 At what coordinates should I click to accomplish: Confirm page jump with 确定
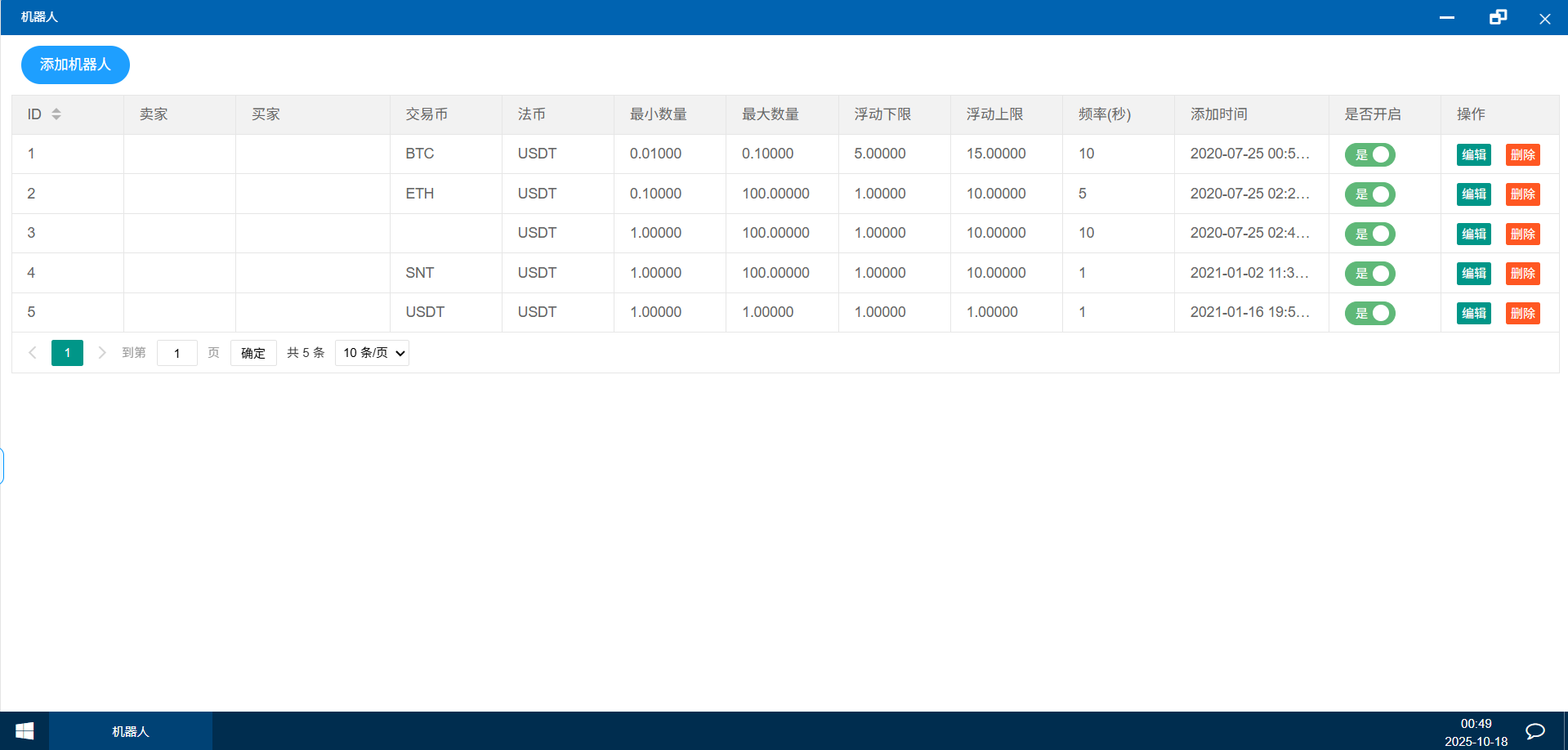coord(253,353)
